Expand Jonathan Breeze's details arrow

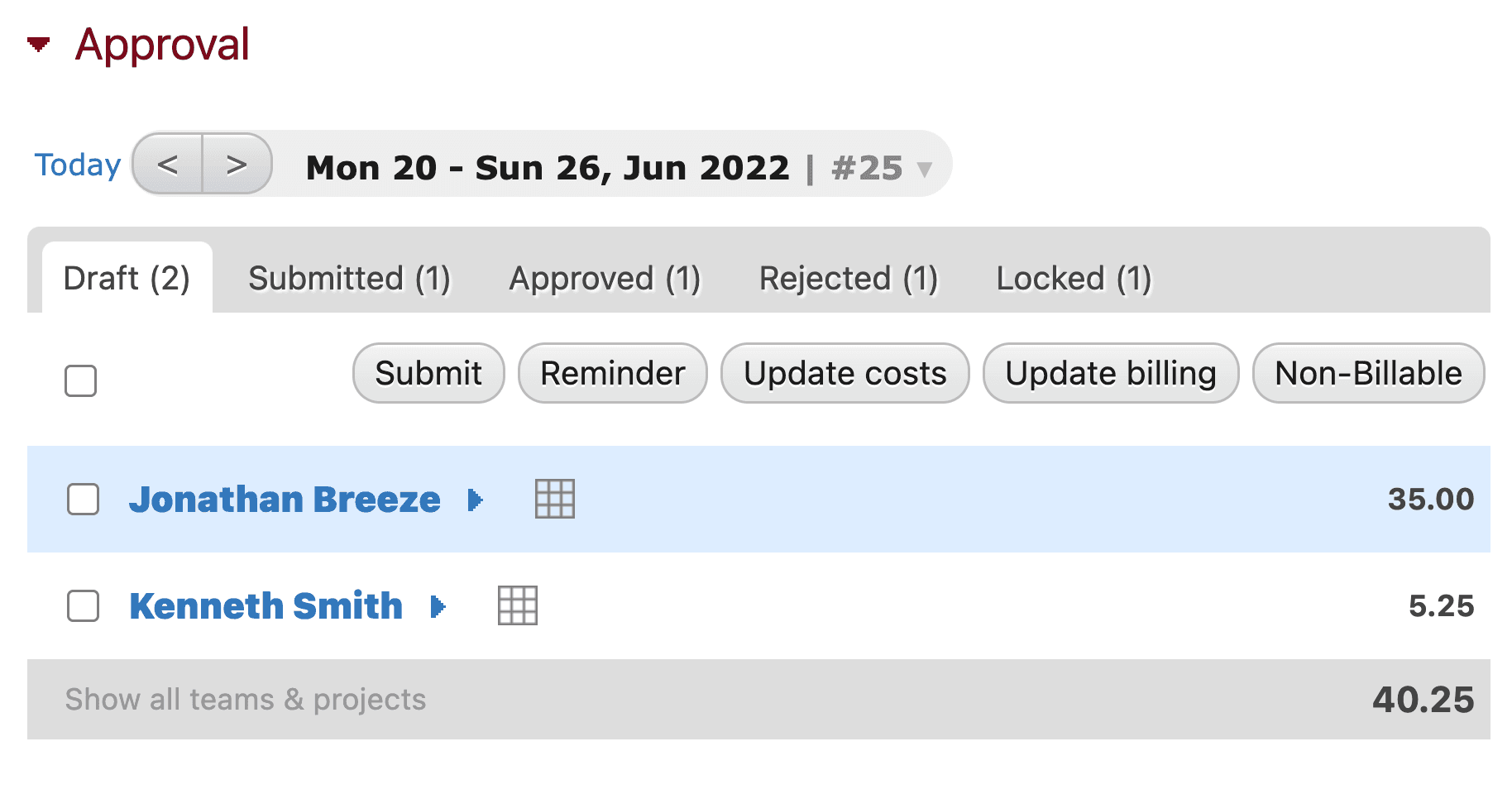[475, 500]
